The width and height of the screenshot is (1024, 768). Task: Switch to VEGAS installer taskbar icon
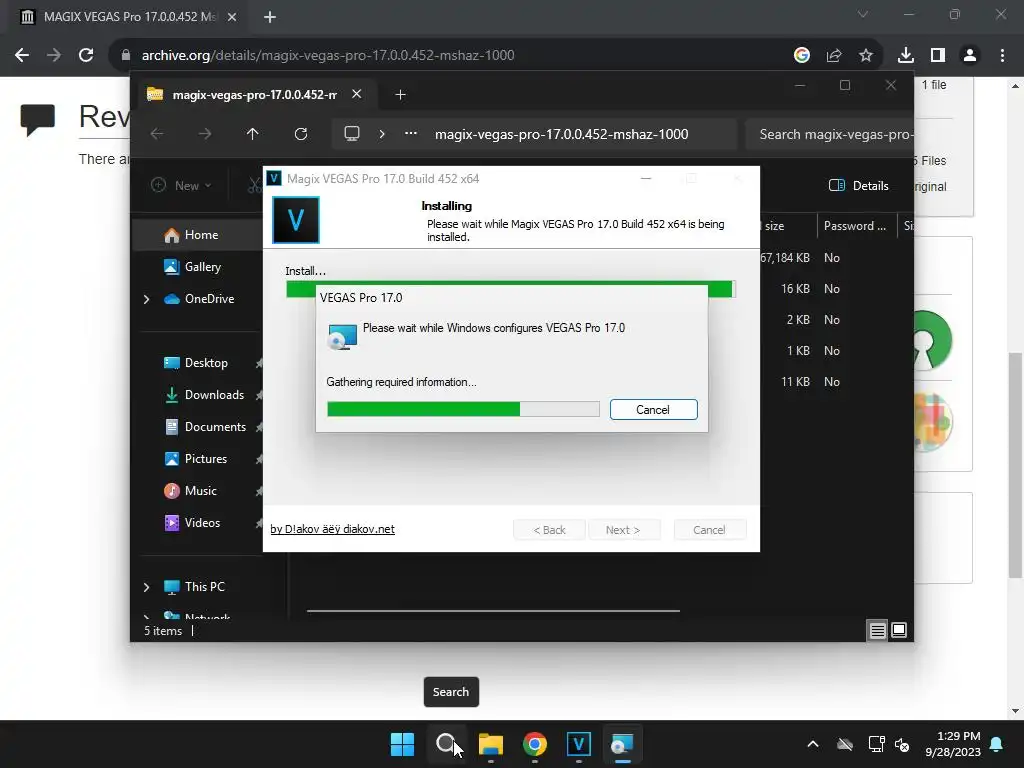point(579,744)
